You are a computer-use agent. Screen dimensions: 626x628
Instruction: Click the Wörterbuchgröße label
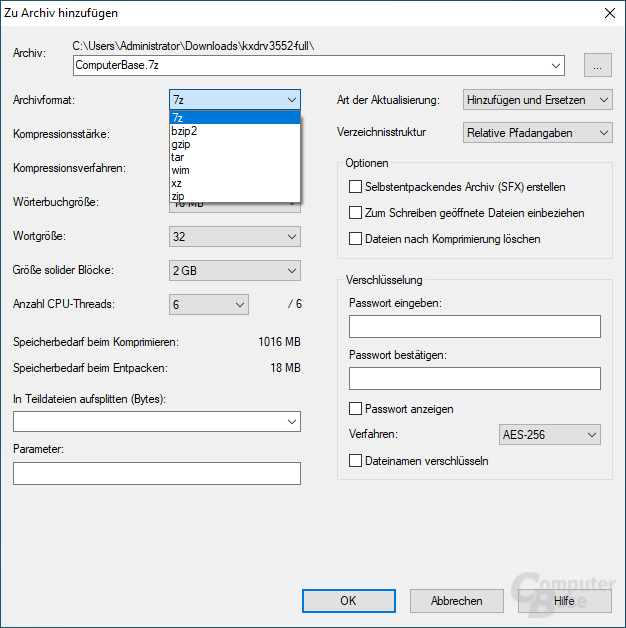pyautogui.click(x=56, y=202)
